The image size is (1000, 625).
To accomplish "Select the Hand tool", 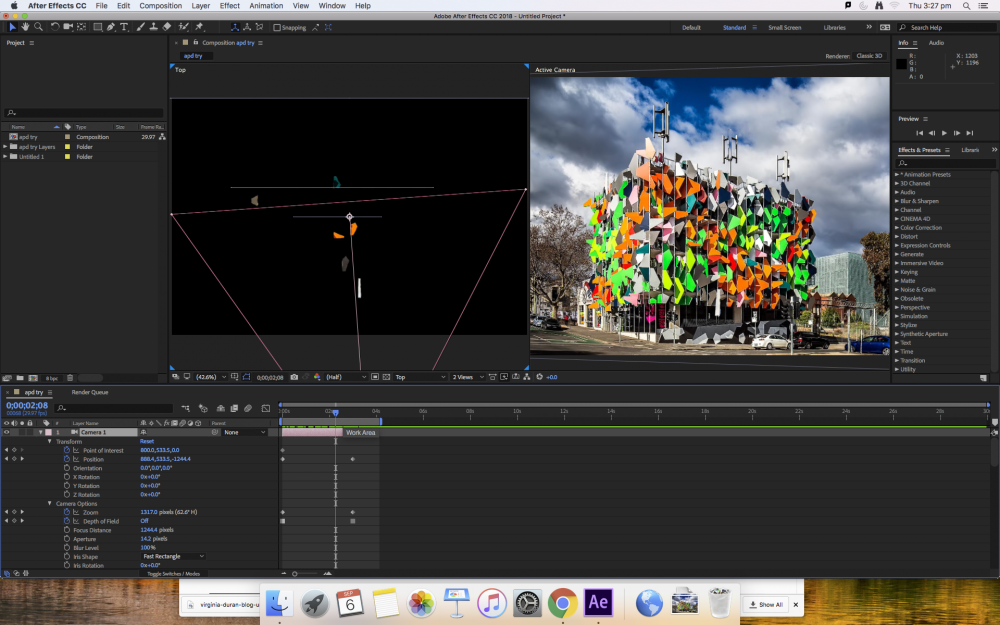I will click(x=25, y=27).
